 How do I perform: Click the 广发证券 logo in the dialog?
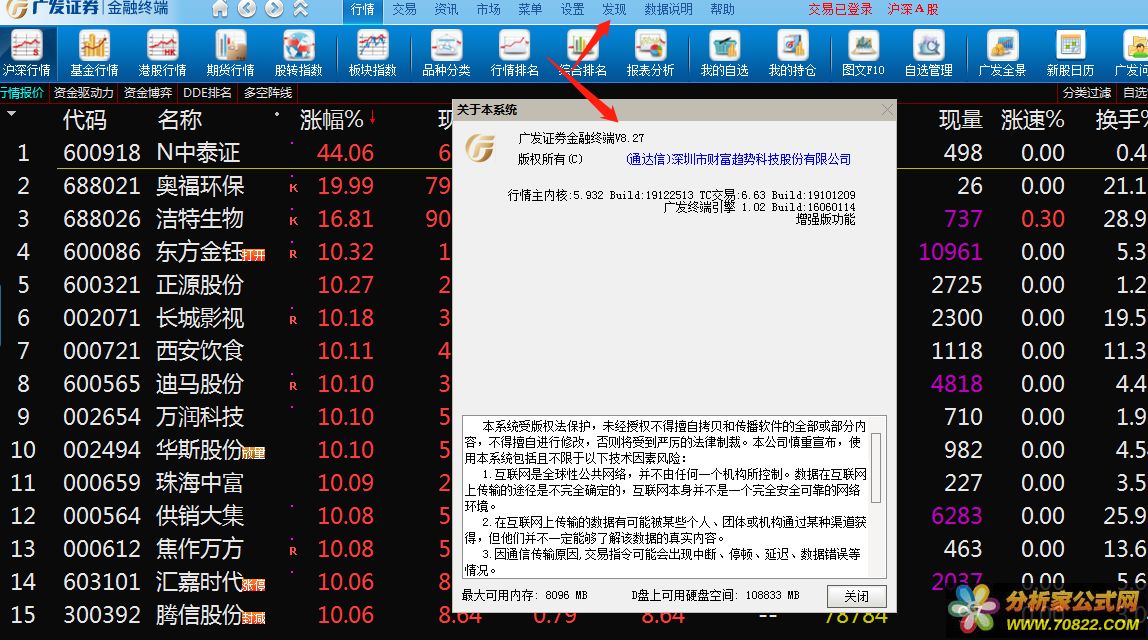pyautogui.click(x=480, y=147)
